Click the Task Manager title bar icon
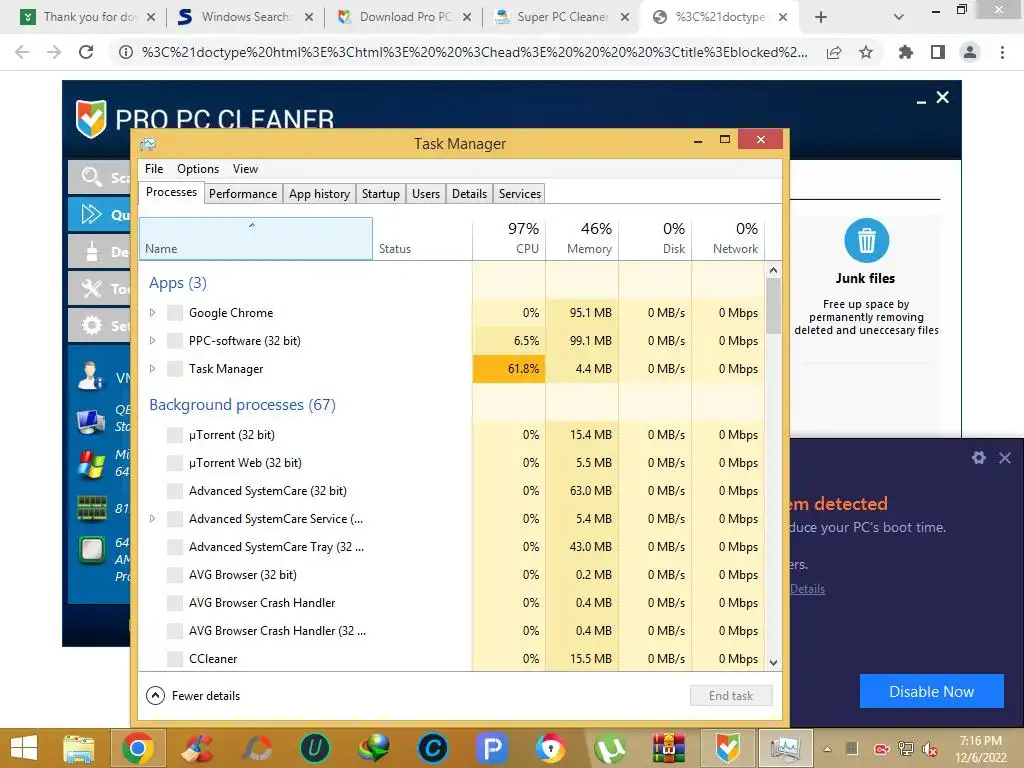 (x=148, y=144)
